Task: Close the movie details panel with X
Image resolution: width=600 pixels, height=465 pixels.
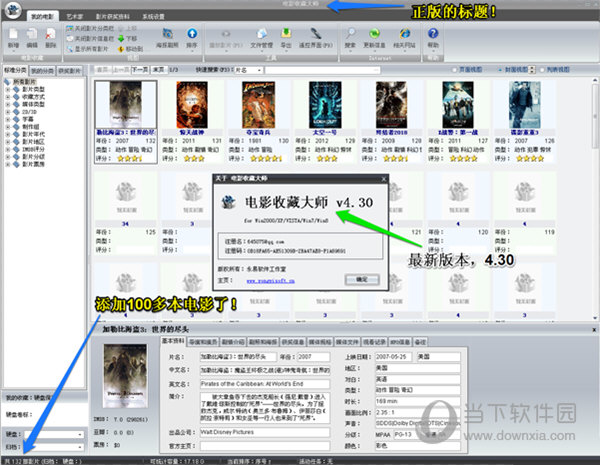Action: (594, 330)
